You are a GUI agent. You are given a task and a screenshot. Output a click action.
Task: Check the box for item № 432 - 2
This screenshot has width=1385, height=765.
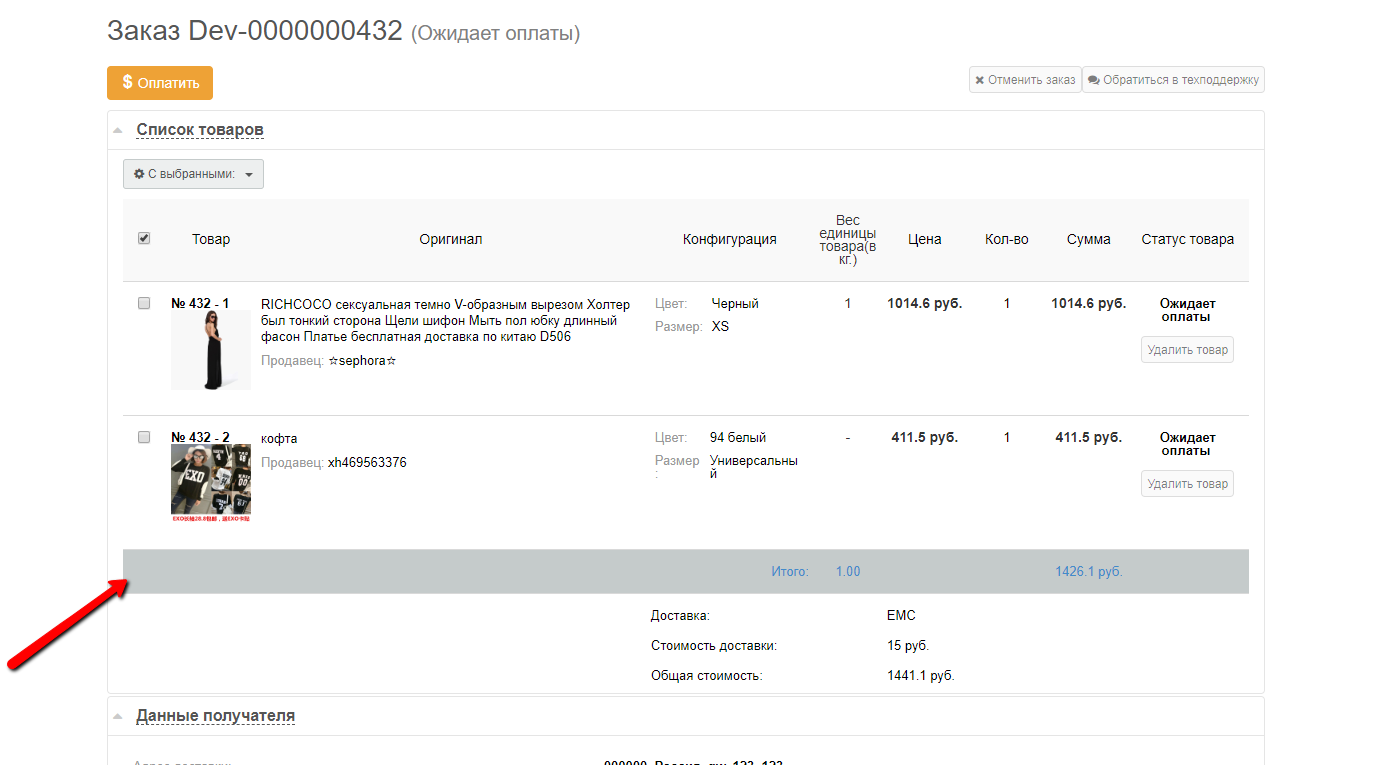click(144, 437)
